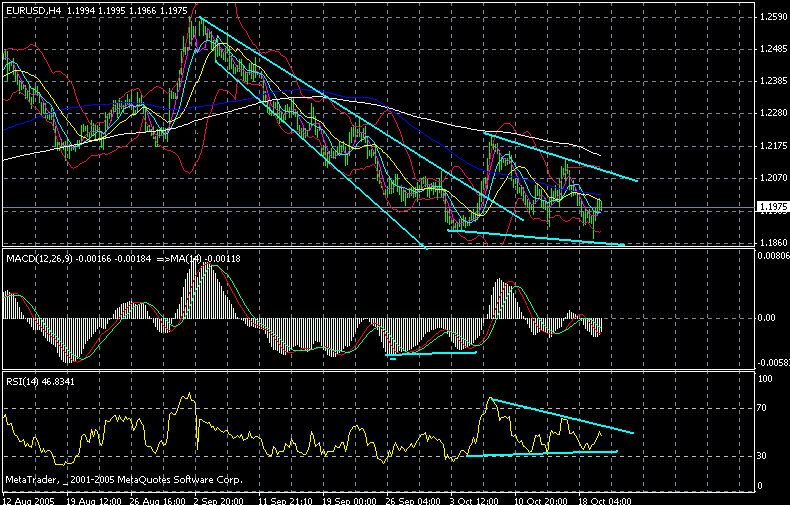790x505 pixels.
Task: Click the 19 Sep 00:00 time label
Action: point(349,501)
